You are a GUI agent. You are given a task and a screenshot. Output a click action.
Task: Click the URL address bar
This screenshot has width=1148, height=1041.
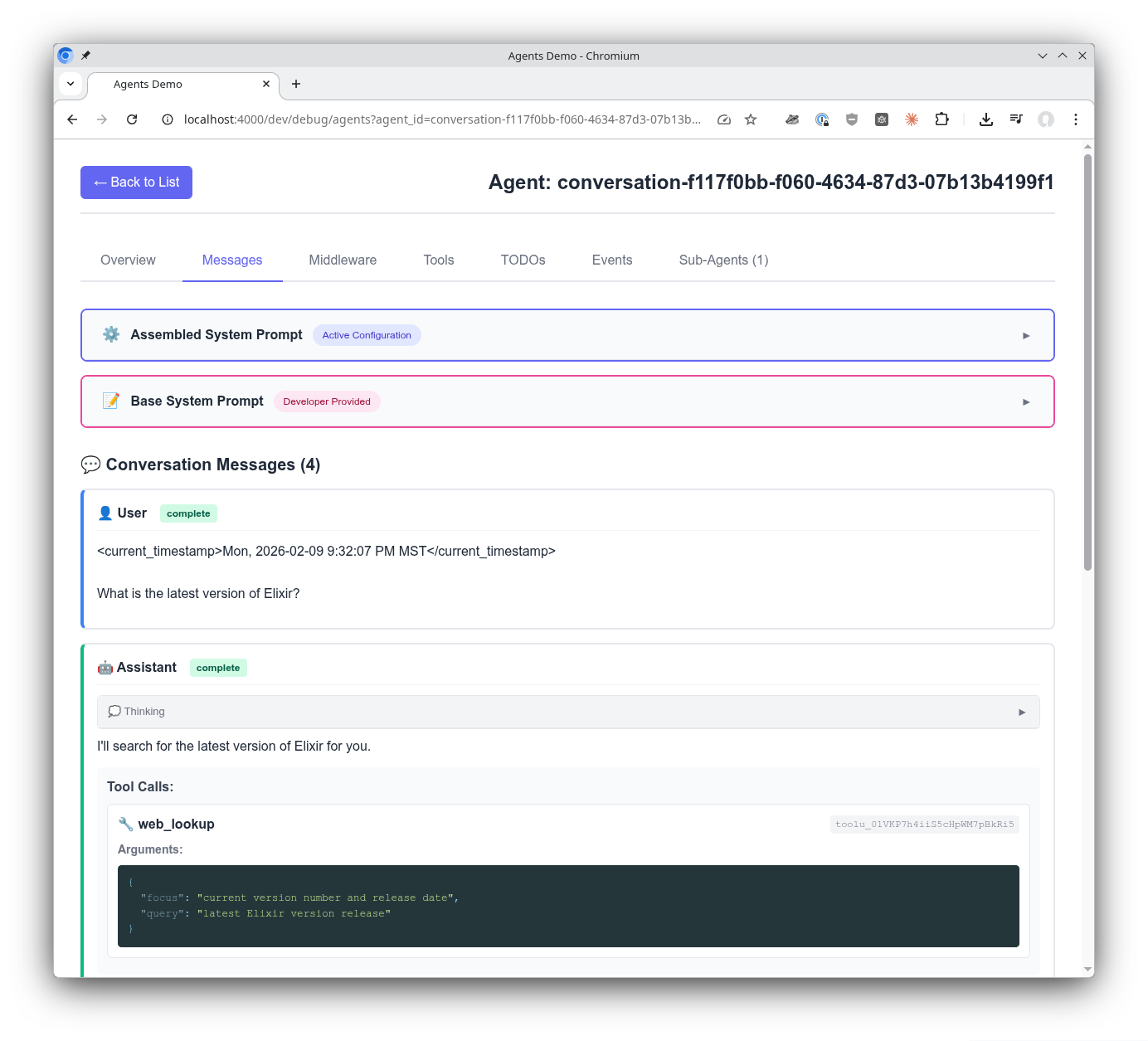441,119
